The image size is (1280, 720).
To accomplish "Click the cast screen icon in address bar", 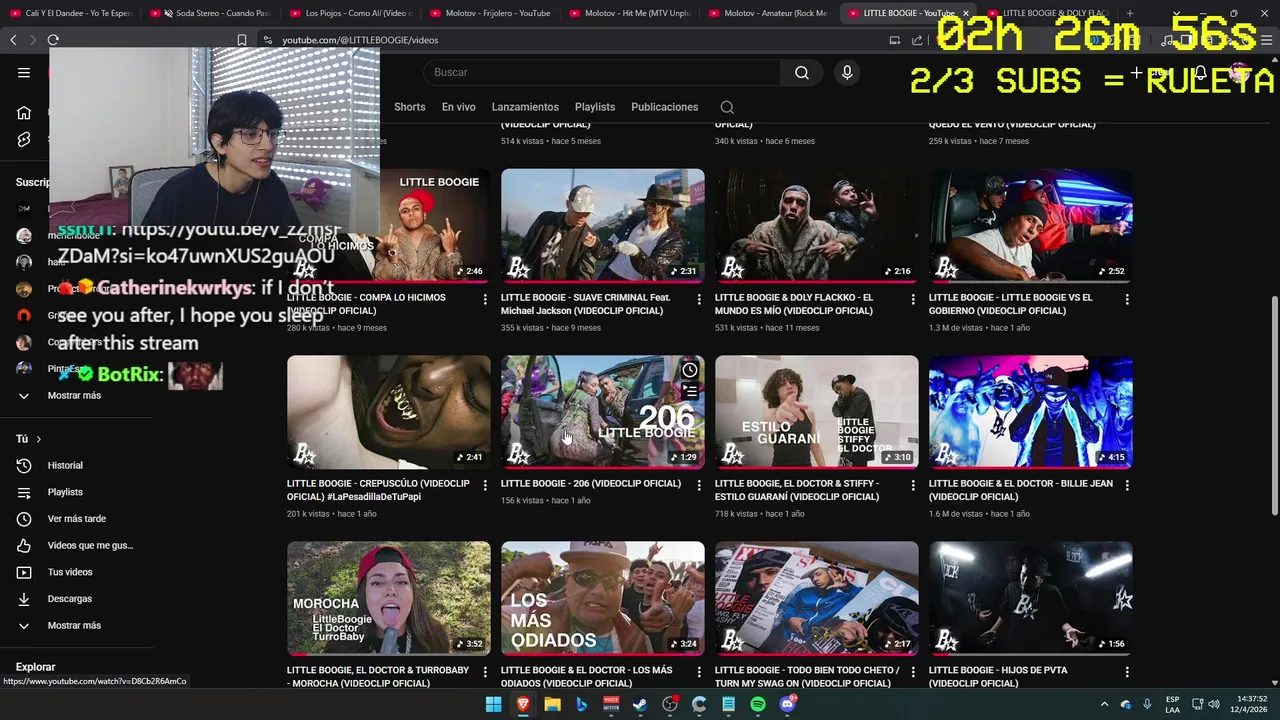I will (894, 40).
